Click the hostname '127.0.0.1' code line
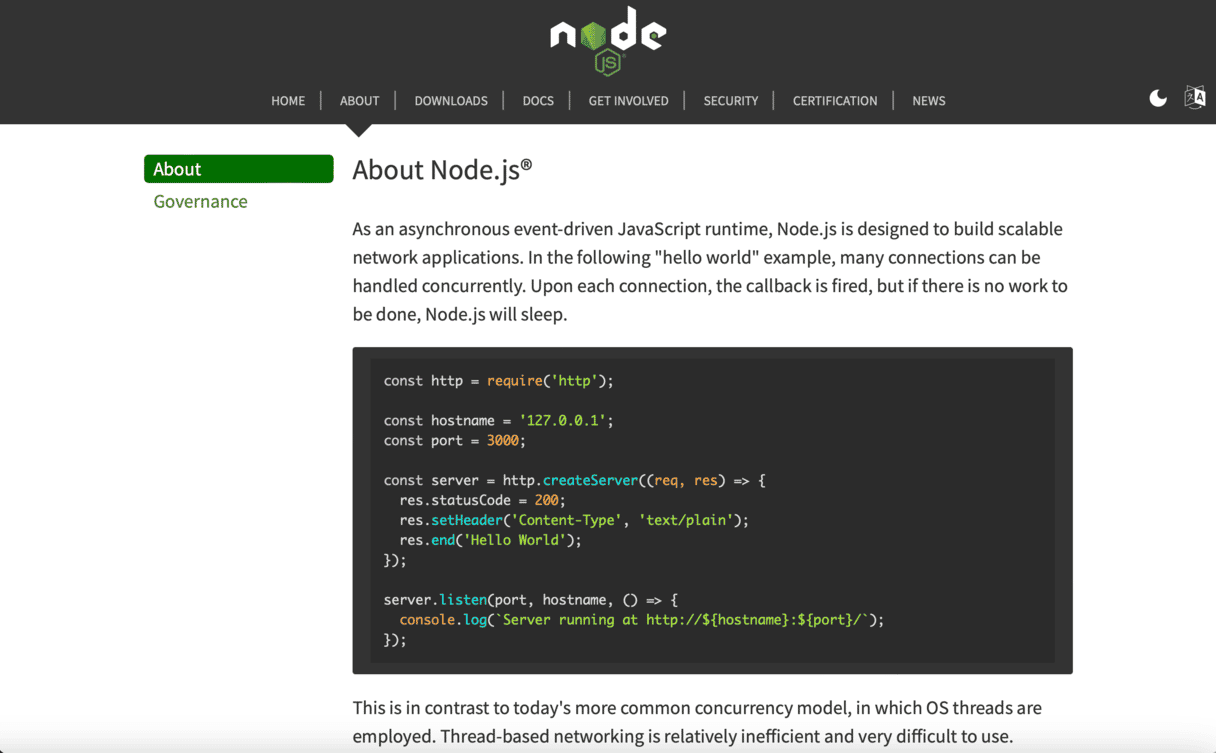Screen dimensions: 1216x753 click(x=498, y=421)
